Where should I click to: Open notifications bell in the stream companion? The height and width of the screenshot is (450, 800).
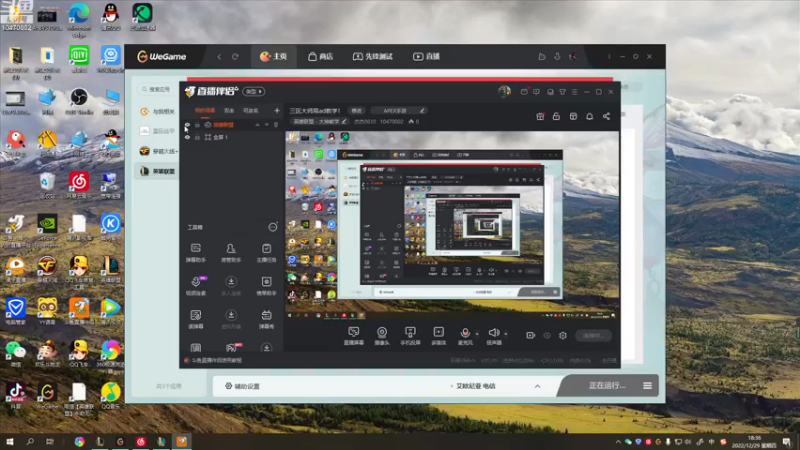[589, 116]
